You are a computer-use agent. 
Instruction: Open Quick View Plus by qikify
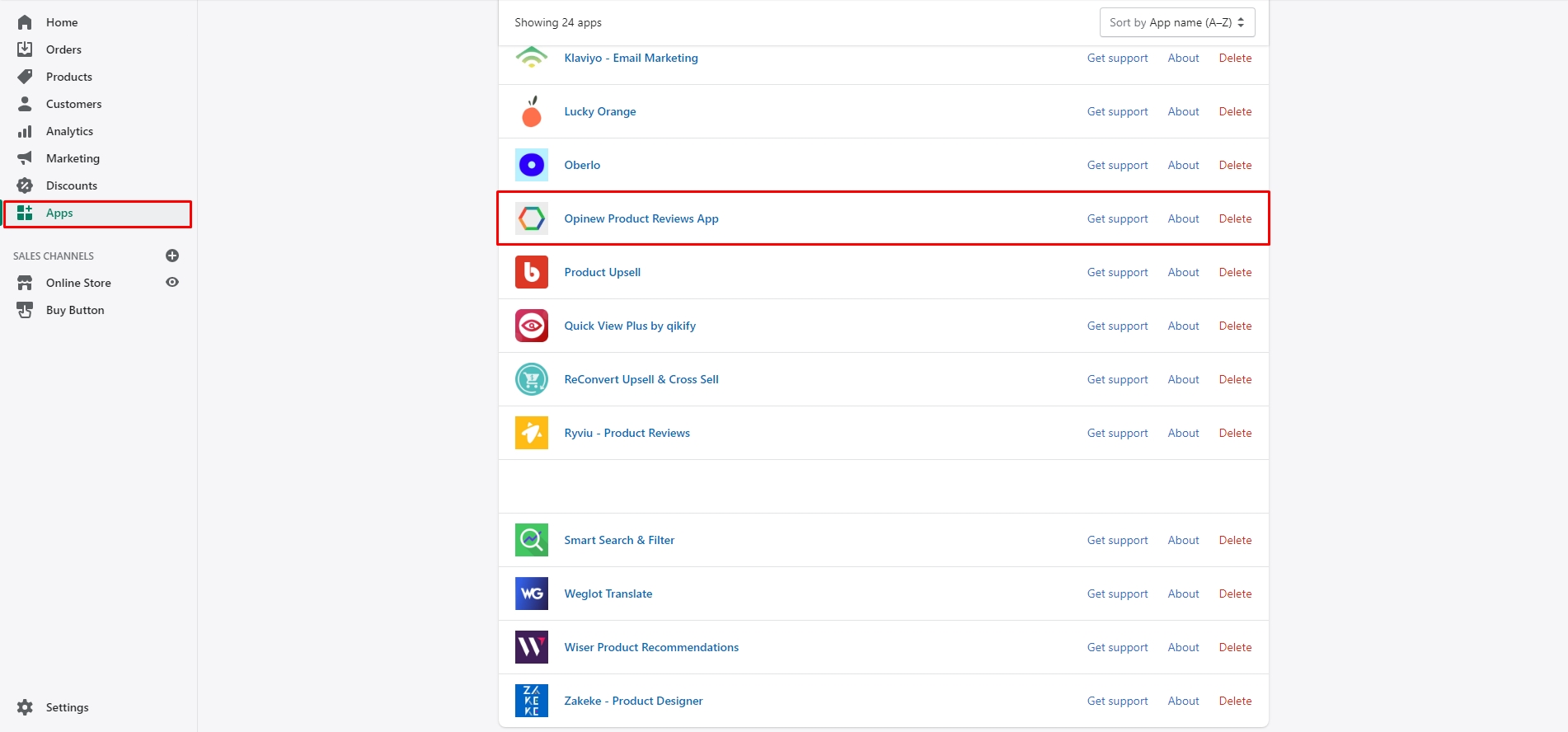pos(630,326)
